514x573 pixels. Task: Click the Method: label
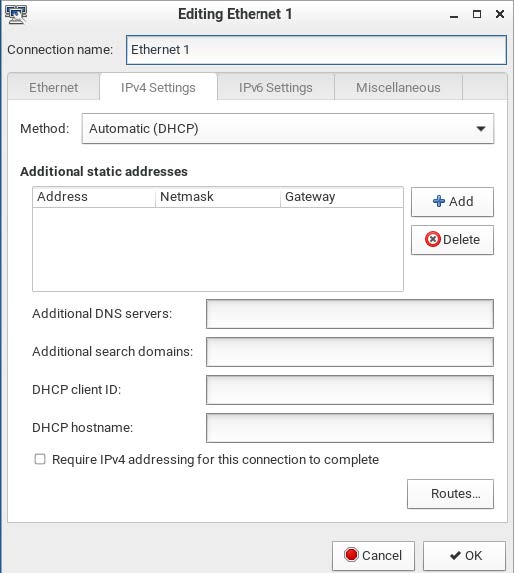pyautogui.click(x=45, y=129)
